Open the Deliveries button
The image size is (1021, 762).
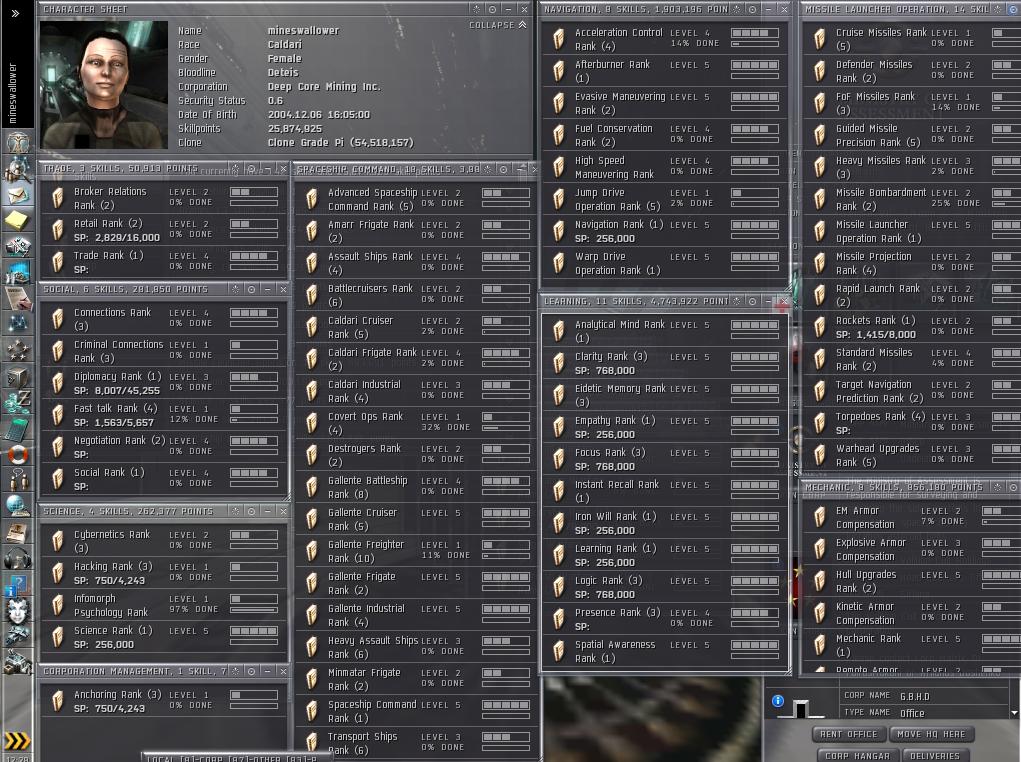click(x=934, y=755)
